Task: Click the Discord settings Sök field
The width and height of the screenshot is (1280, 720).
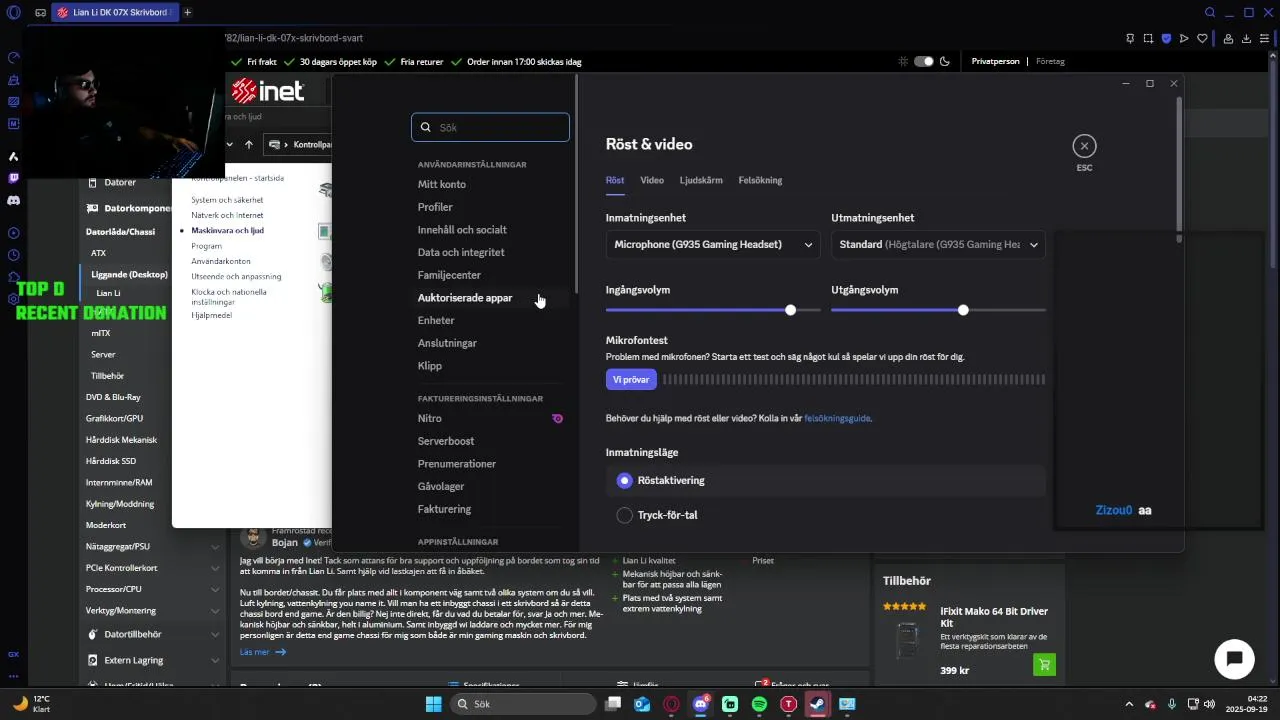Action: click(490, 127)
